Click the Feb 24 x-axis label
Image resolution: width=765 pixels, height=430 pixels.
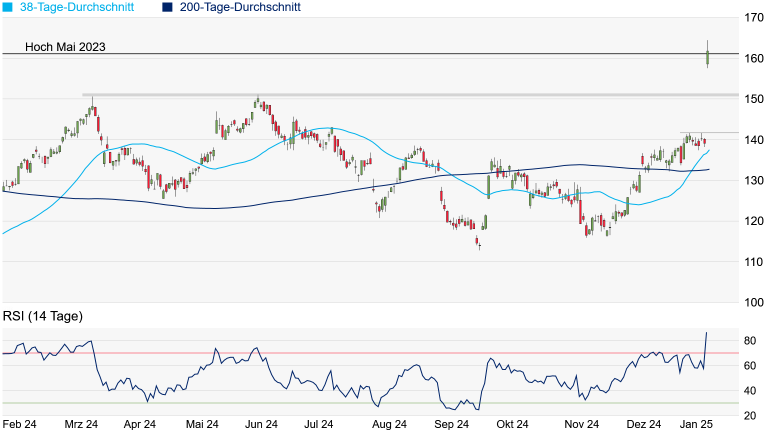[21, 424]
